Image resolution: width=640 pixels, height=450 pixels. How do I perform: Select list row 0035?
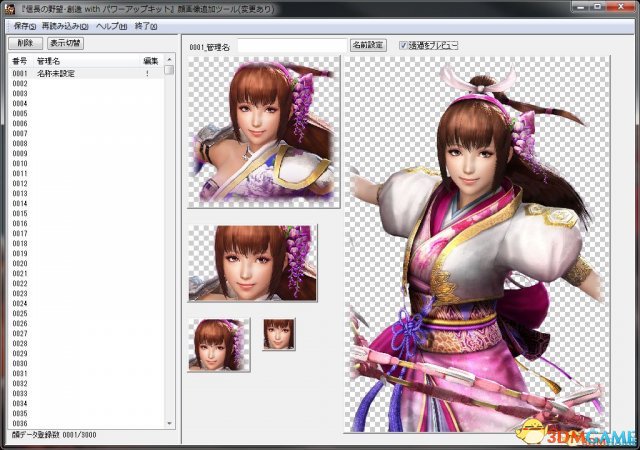click(87, 414)
